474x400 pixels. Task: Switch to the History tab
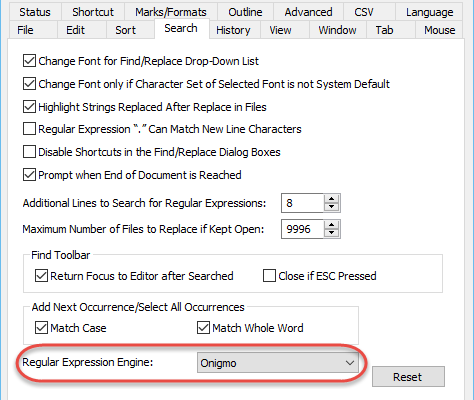pyautogui.click(x=233, y=30)
